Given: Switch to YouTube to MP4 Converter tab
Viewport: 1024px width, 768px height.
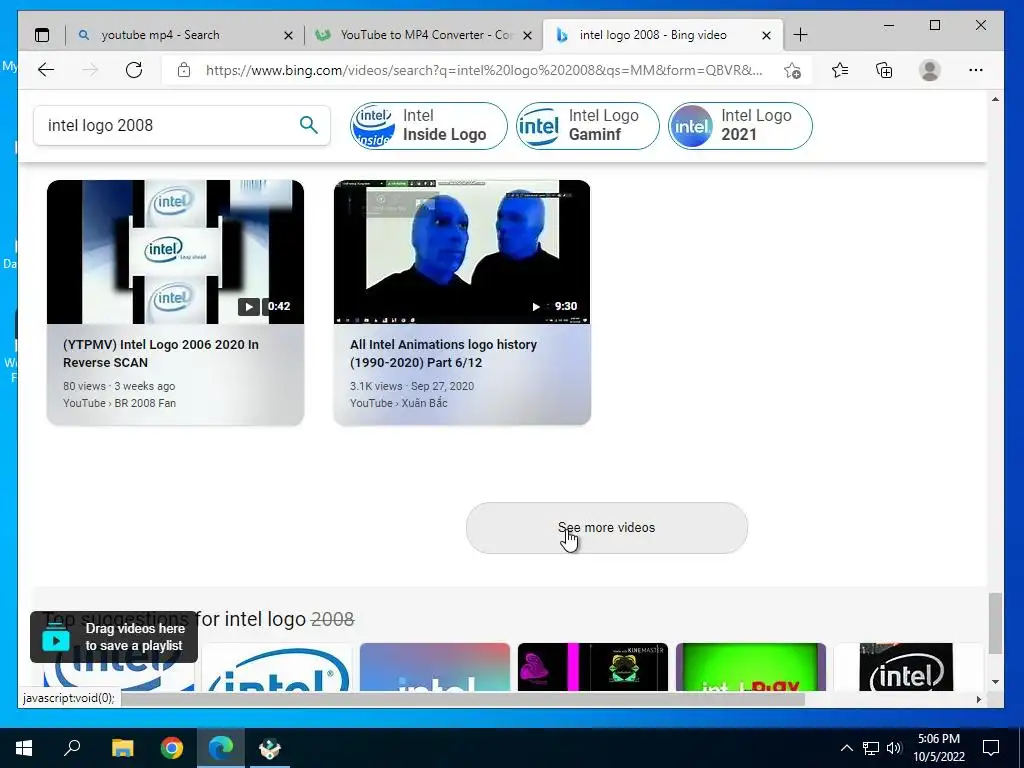Looking at the screenshot, I should point(423,35).
